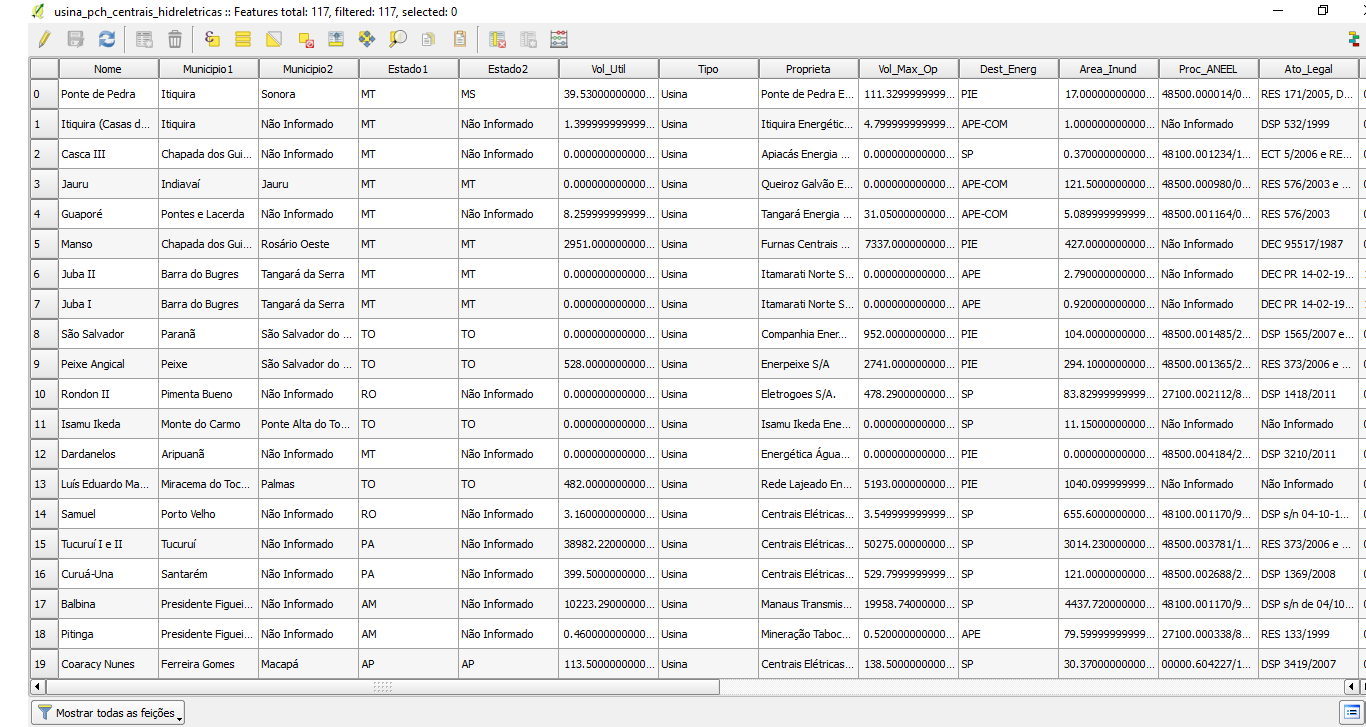Select row 5 by its row header
The image size is (1366, 727).
click(44, 244)
